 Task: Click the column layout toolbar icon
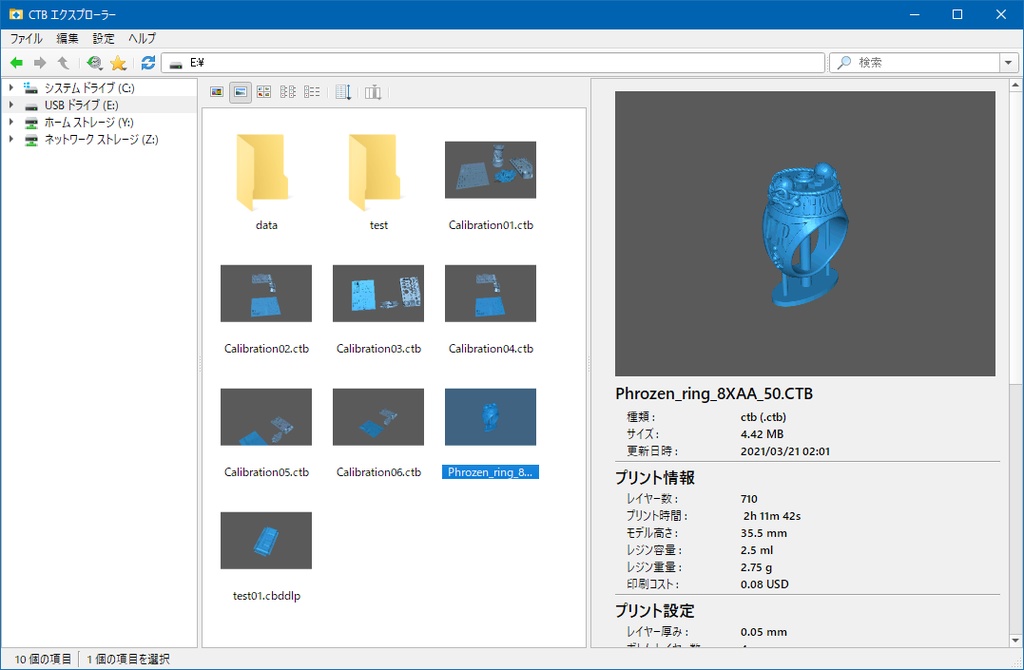373,92
